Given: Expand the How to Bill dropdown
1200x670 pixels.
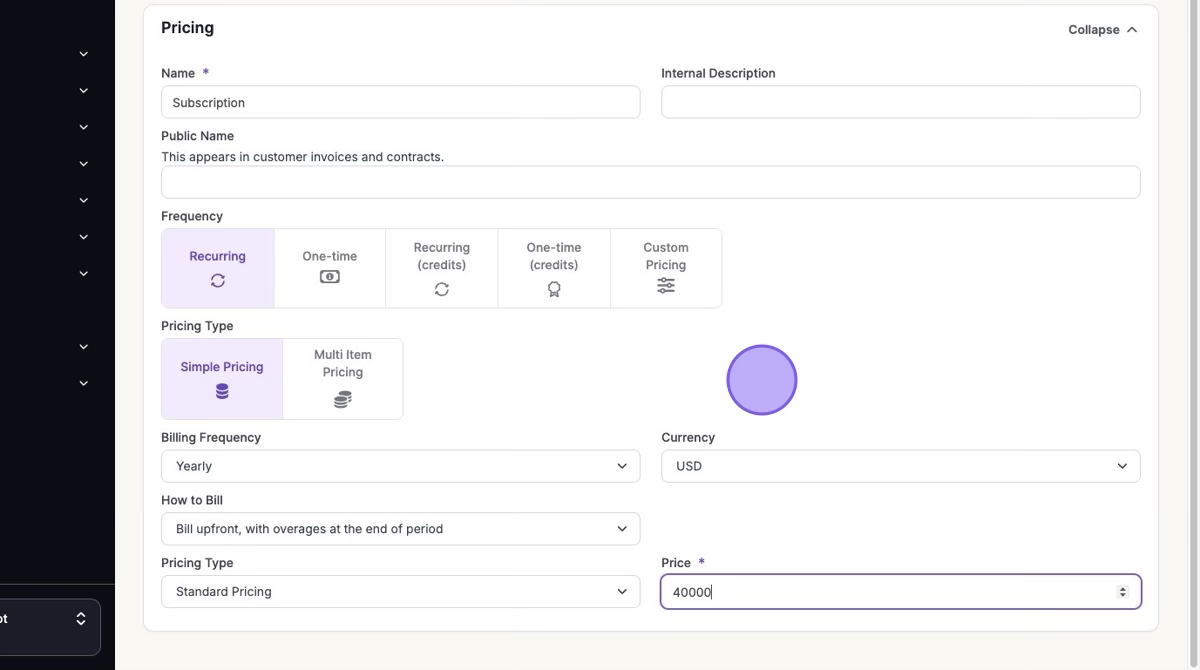Looking at the screenshot, I should pyautogui.click(x=400, y=529).
